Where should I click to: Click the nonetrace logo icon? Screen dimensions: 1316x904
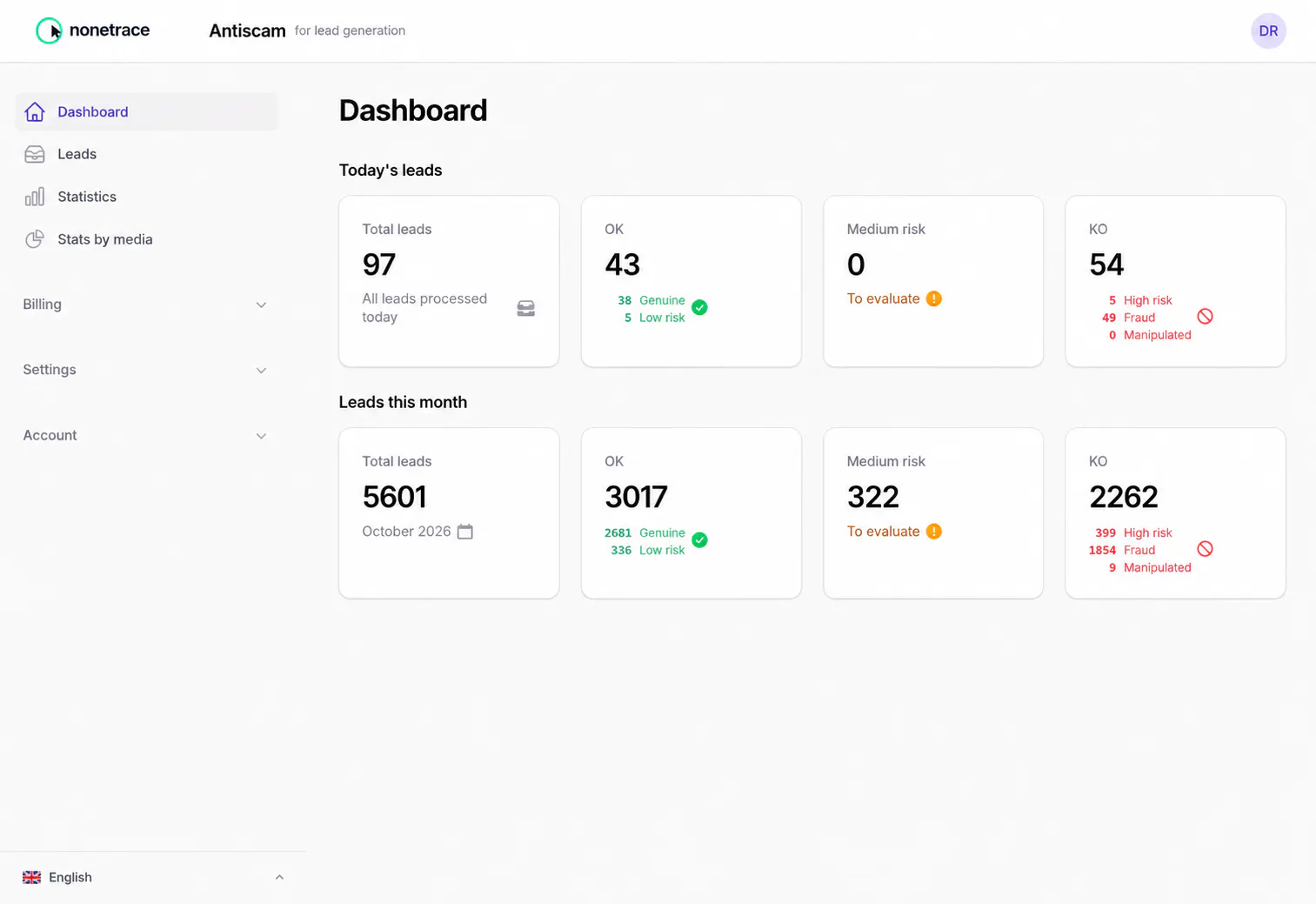tap(49, 30)
